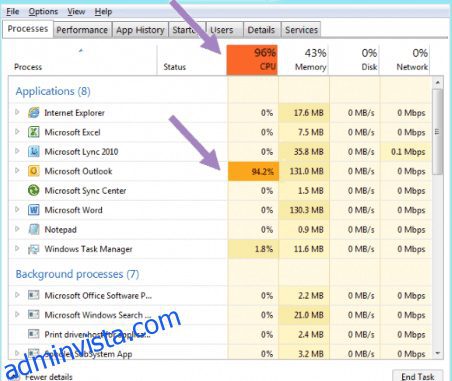Switch to the Performance tab
The image size is (452, 381).
[x=82, y=30]
